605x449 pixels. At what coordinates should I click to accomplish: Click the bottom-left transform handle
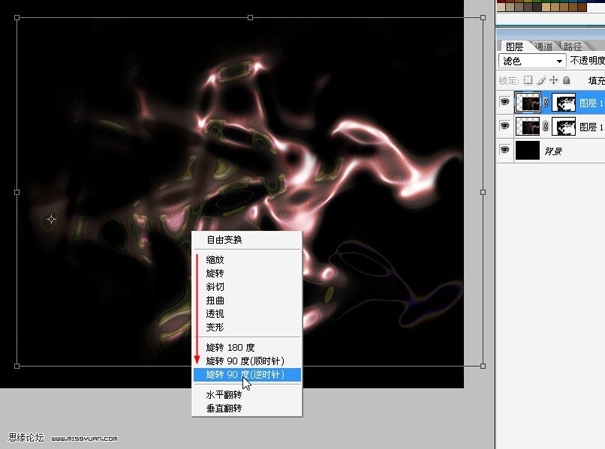coord(17,366)
